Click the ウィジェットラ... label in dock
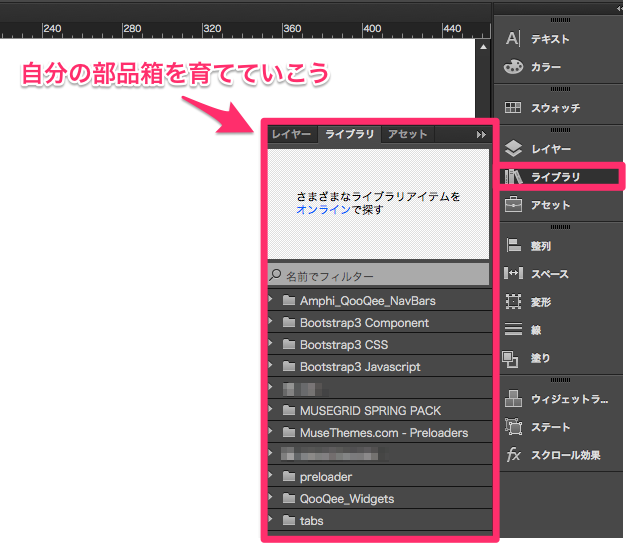 (570, 399)
